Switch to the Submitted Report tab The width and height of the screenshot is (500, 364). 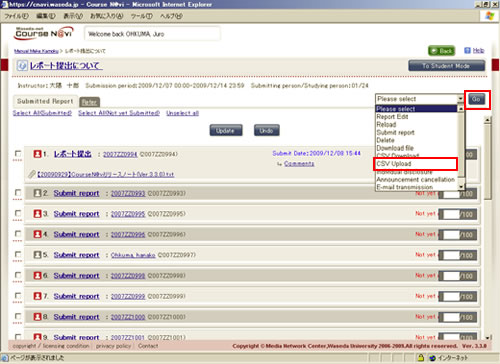click(45, 101)
